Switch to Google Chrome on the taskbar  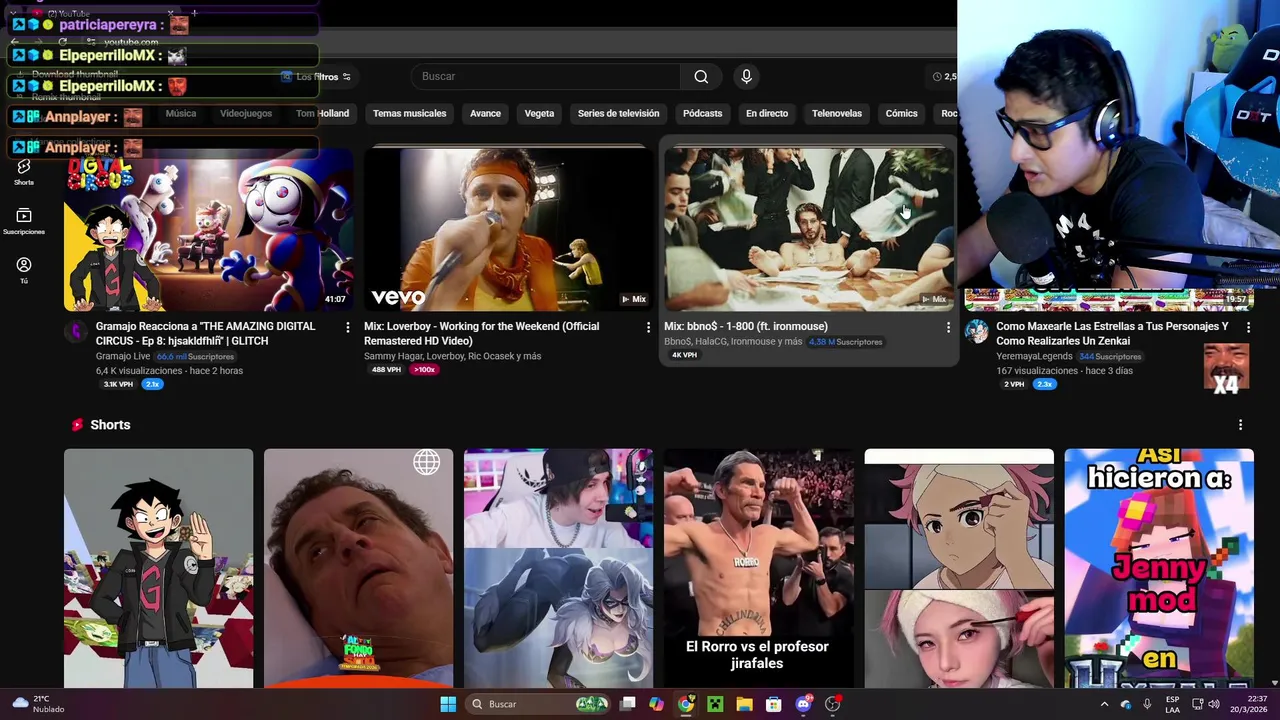tap(685, 704)
